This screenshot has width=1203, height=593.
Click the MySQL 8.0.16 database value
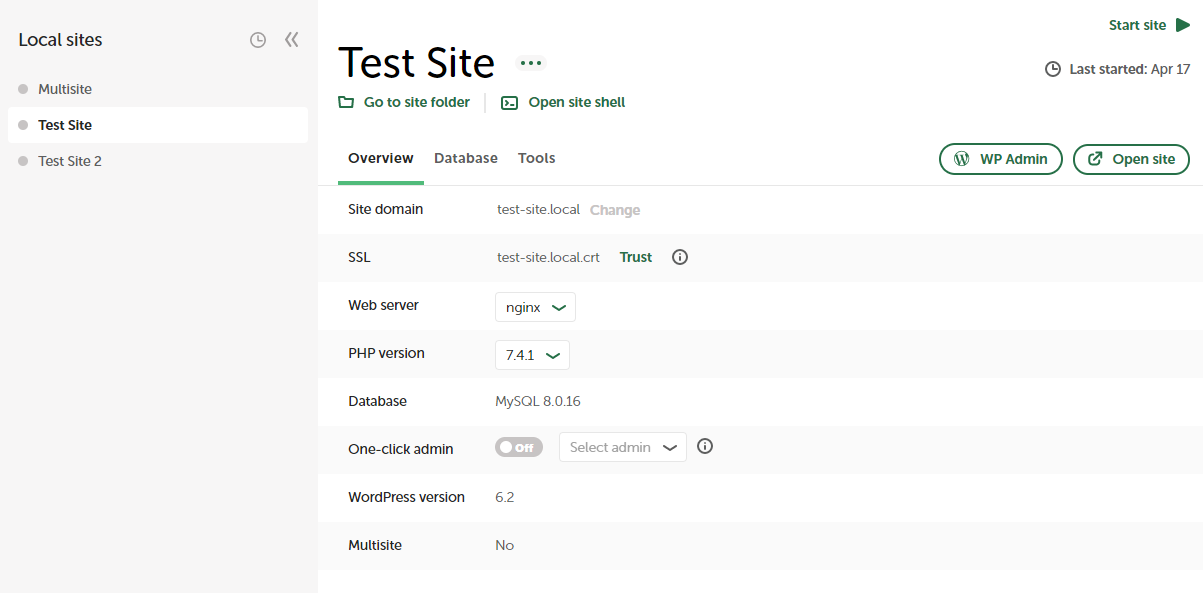[538, 401]
